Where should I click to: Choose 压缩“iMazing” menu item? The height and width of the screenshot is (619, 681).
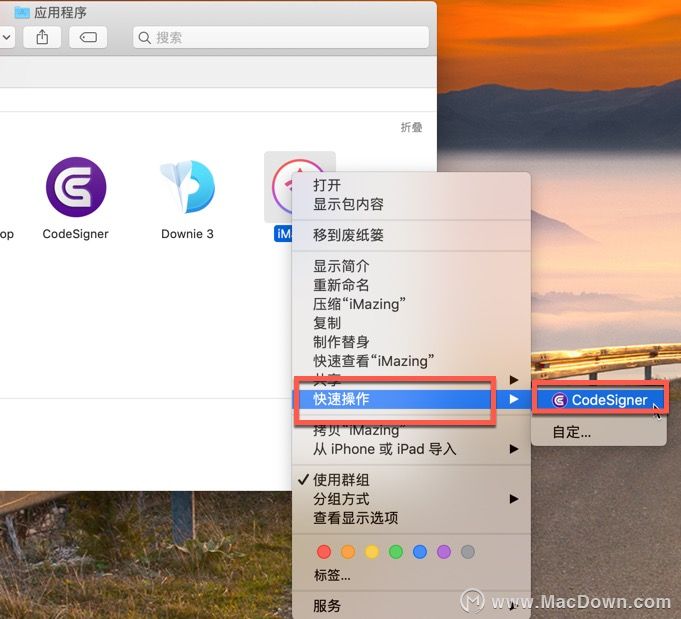tap(411, 304)
